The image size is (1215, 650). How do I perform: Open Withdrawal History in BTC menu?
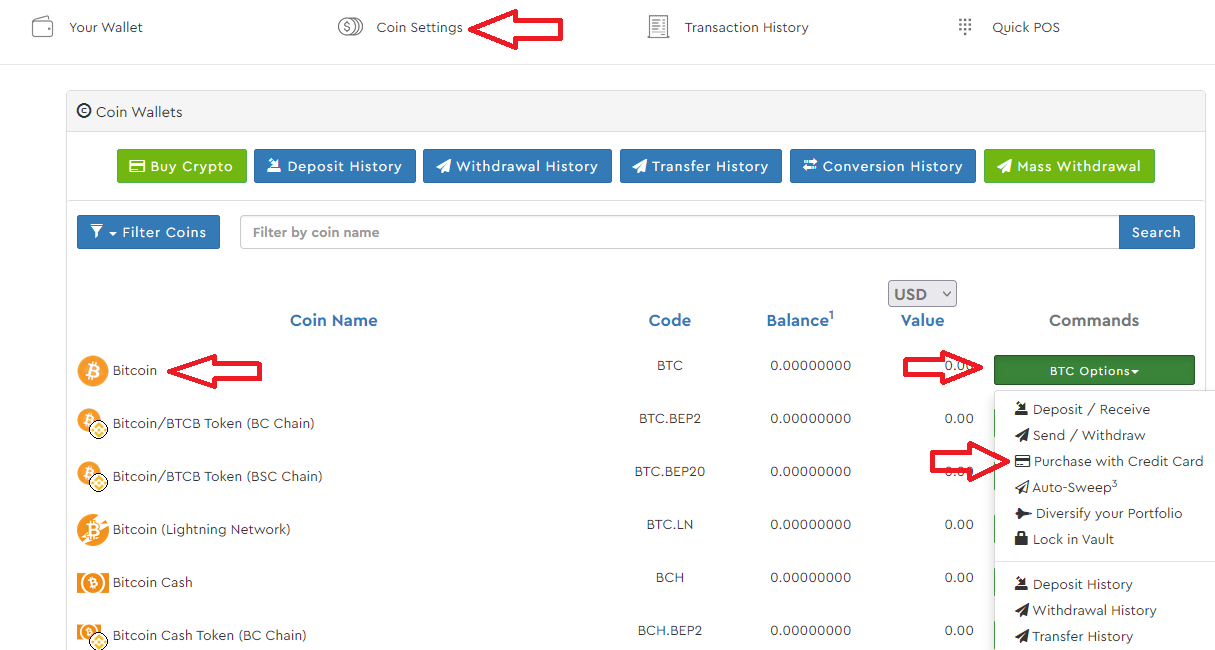[1085, 610]
